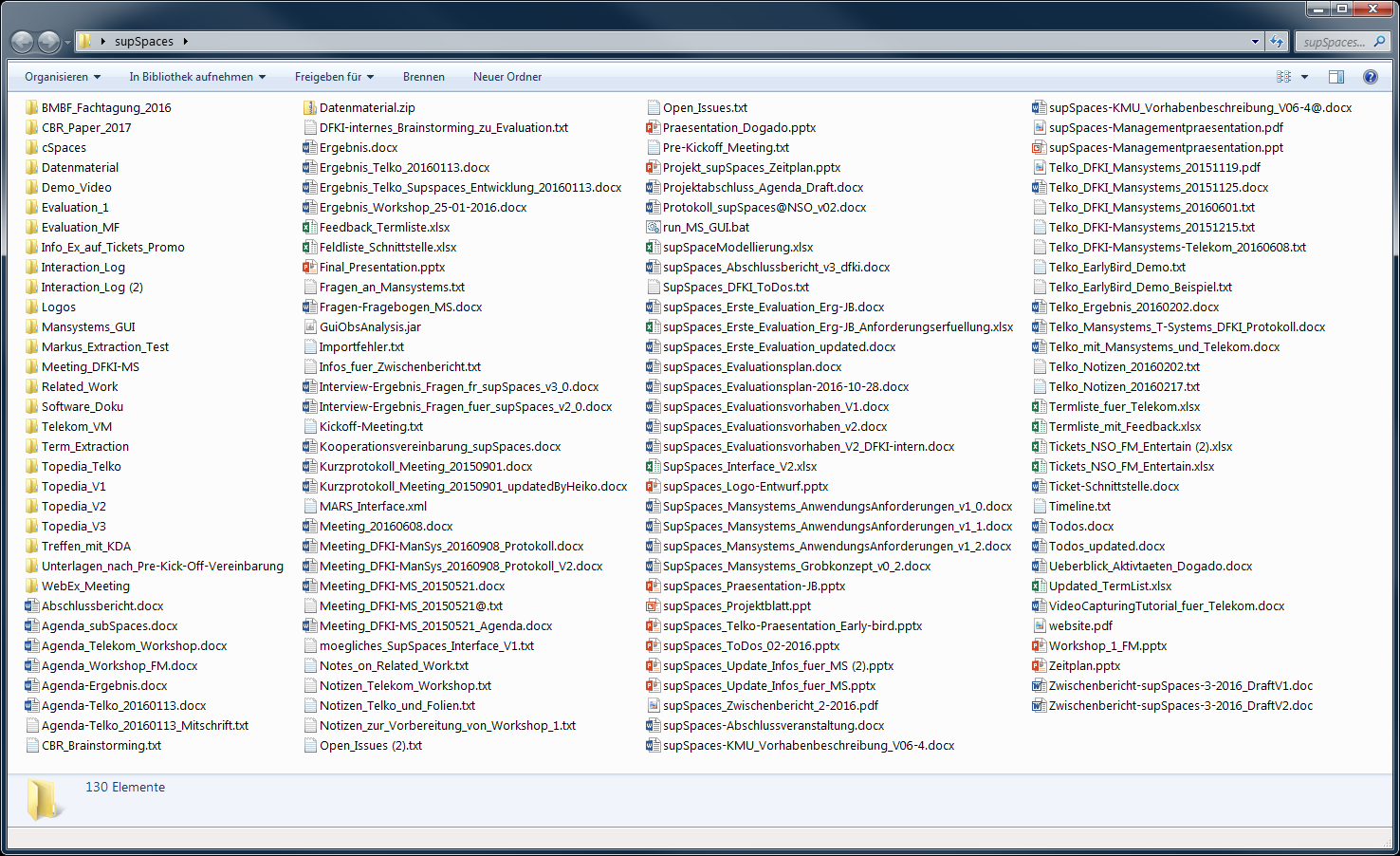Select the run_MS_GUI.bat file icon
1400x856 pixels.
653,228
